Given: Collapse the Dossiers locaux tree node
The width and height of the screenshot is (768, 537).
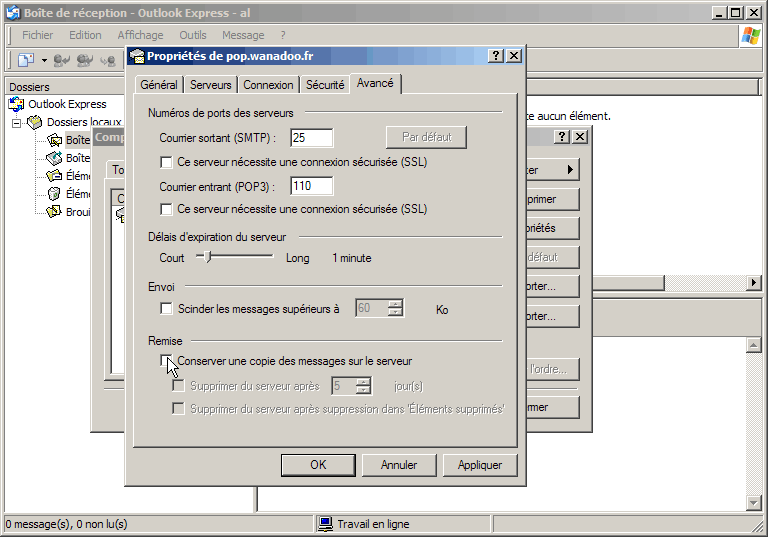Looking at the screenshot, I should coord(17,122).
